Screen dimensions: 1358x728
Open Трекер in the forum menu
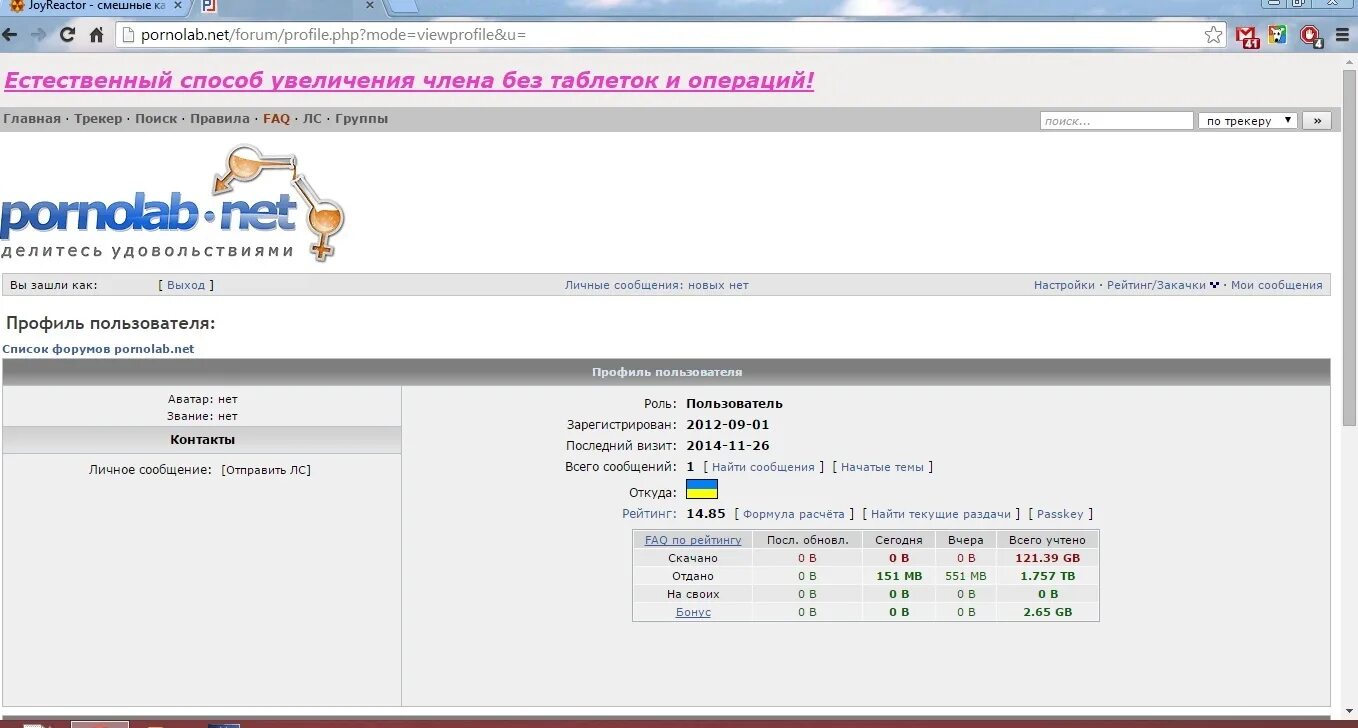click(98, 118)
